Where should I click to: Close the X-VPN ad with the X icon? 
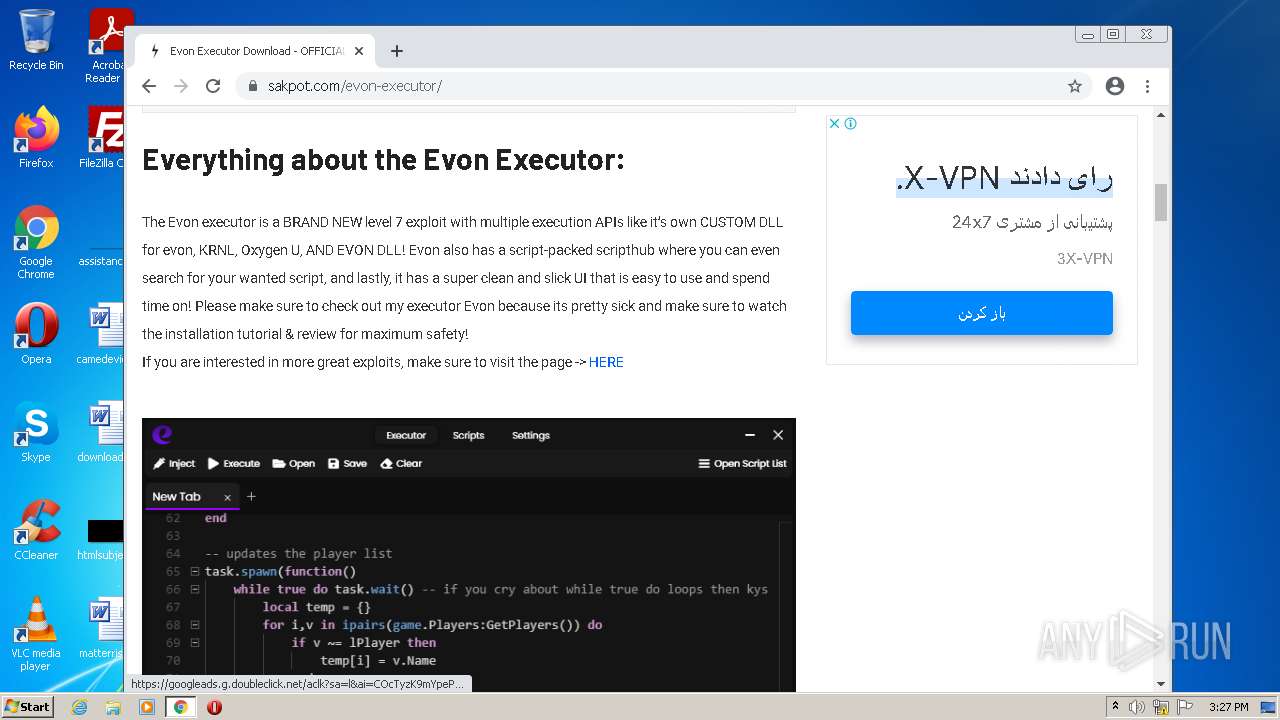coord(834,124)
